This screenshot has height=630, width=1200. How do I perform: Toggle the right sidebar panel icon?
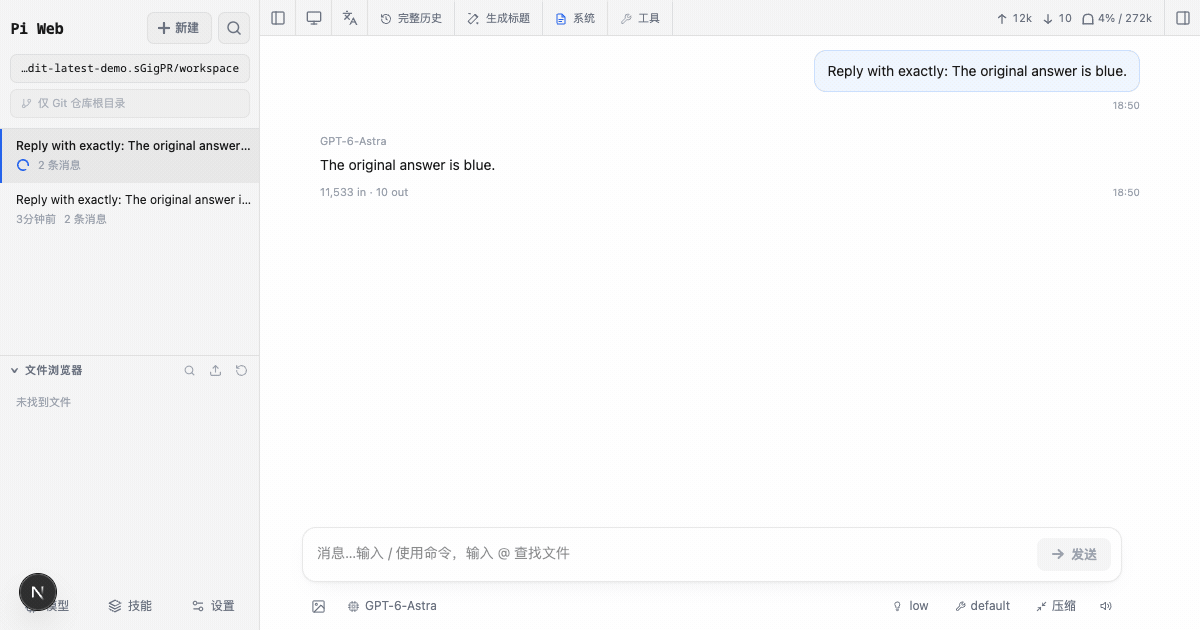tap(1183, 18)
